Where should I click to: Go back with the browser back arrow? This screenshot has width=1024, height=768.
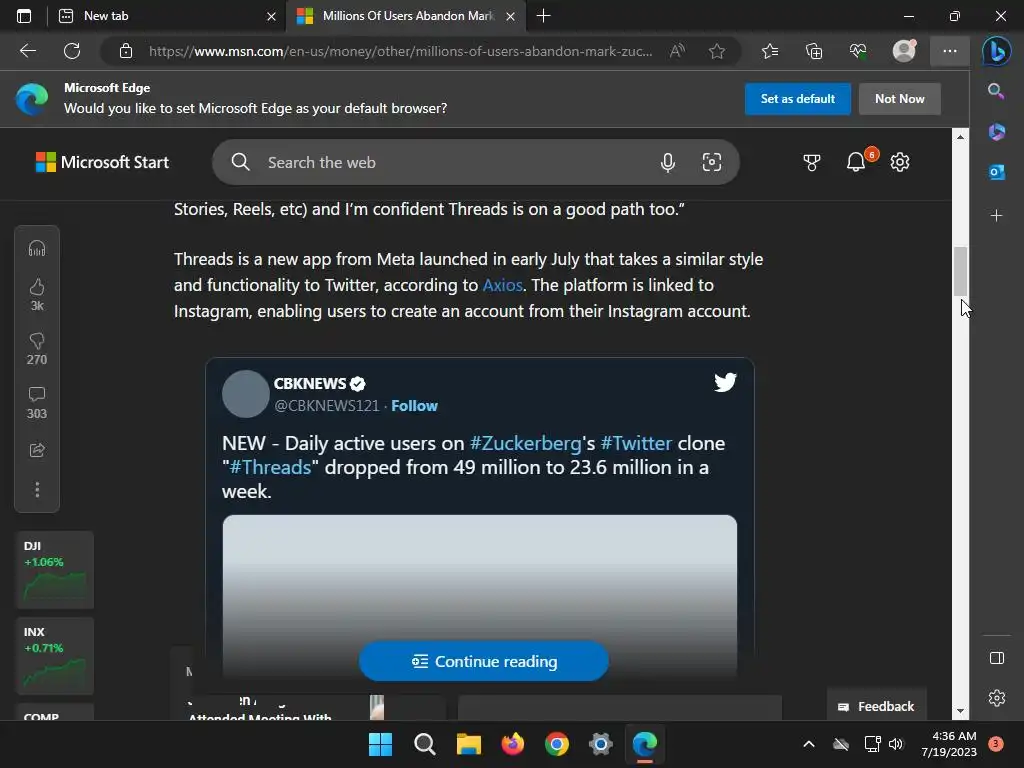click(28, 51)
